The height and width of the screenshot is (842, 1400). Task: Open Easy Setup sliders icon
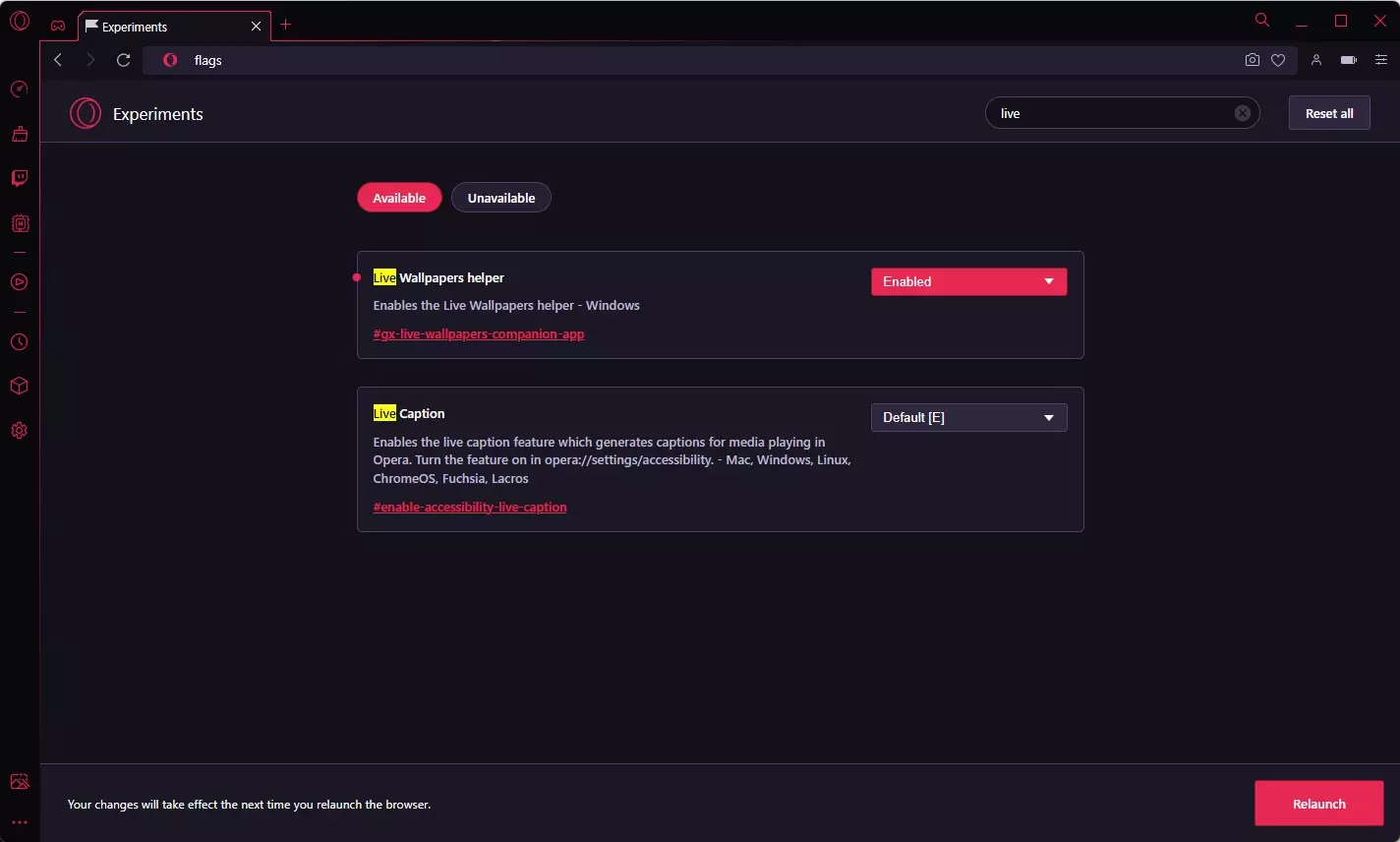click(x=1381, y=60)
